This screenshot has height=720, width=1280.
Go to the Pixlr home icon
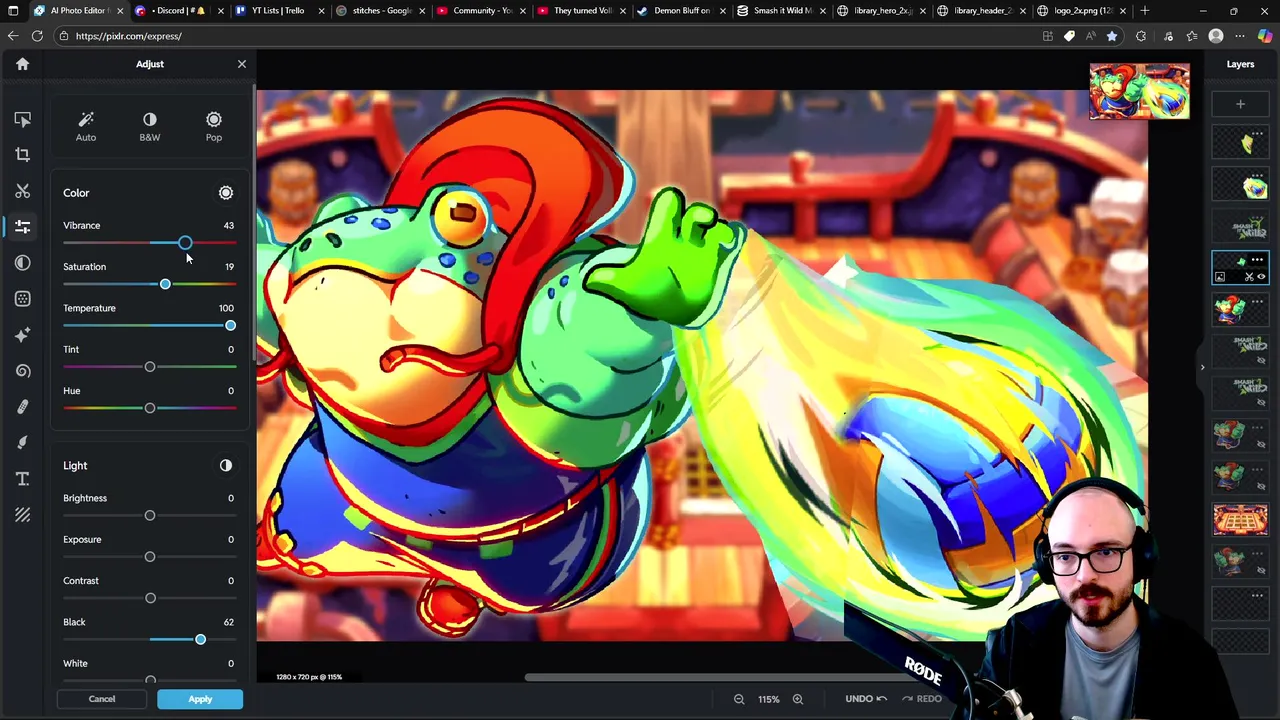coord(22,64)
